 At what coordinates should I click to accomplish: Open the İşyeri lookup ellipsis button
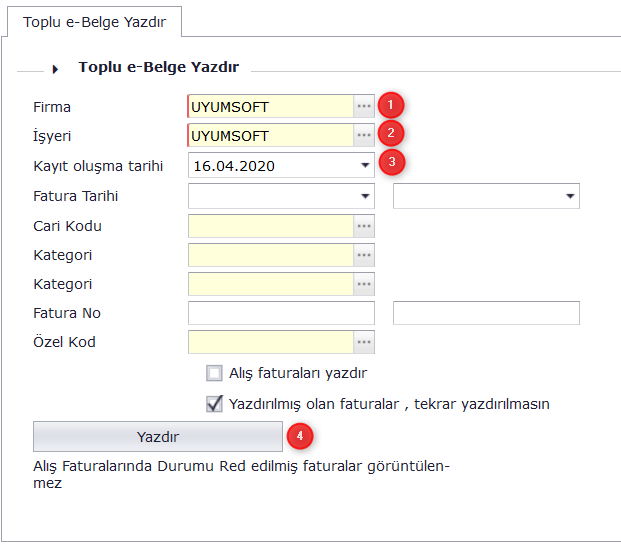point(364,136)
